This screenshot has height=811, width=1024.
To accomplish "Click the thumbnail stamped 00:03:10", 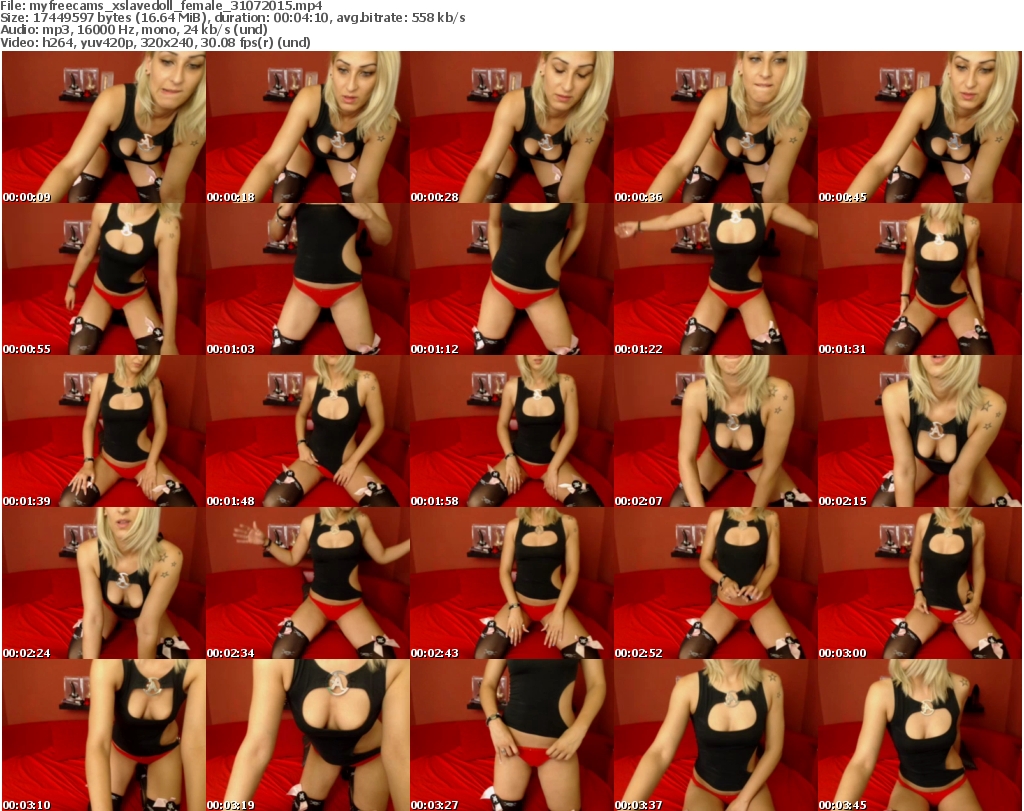I will click(x=104, y=735).
